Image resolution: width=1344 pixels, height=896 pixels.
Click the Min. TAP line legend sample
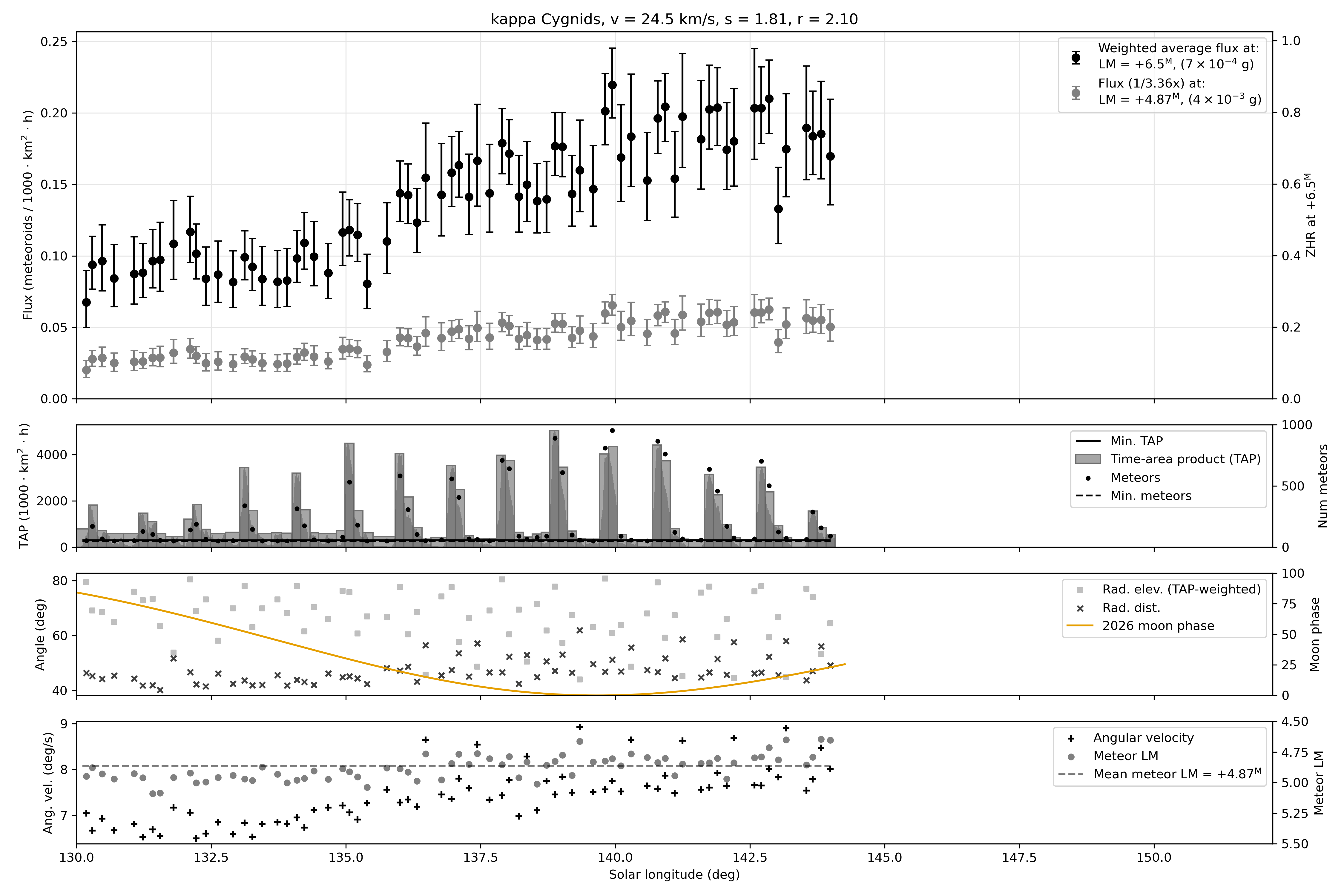[1088, 441]
